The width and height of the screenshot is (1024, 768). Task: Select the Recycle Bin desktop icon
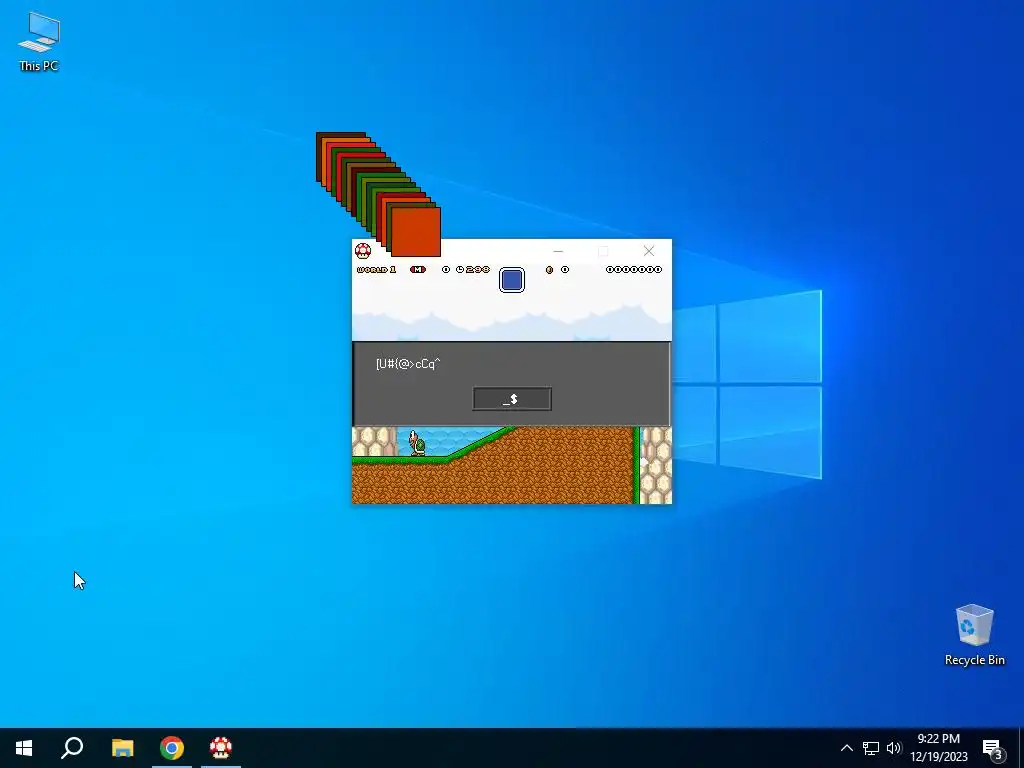pyautogui.click(x=974, y=635)
